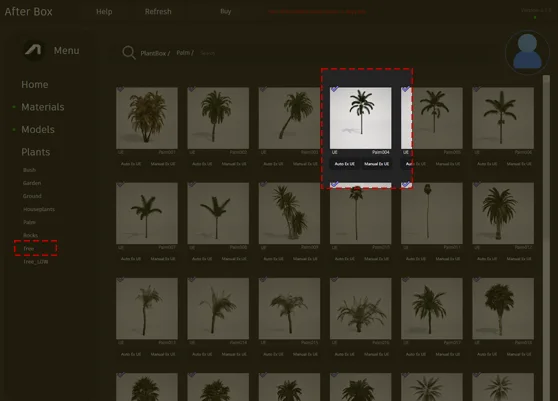
Task: Toggle the checkmark on Palm004 thumbnail
Action: pos(334,89)
